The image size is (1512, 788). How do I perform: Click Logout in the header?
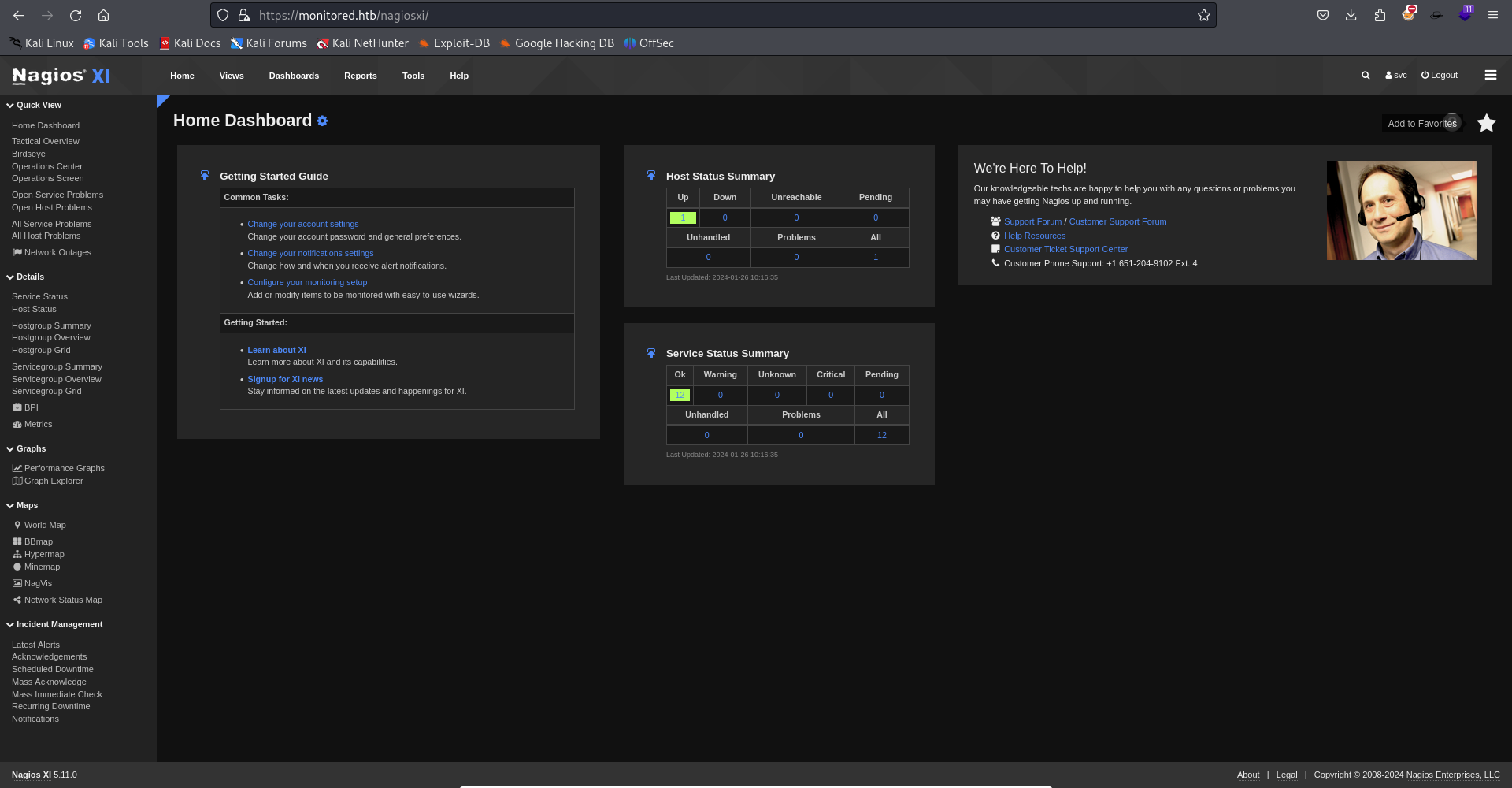[x=1440, y=76]
